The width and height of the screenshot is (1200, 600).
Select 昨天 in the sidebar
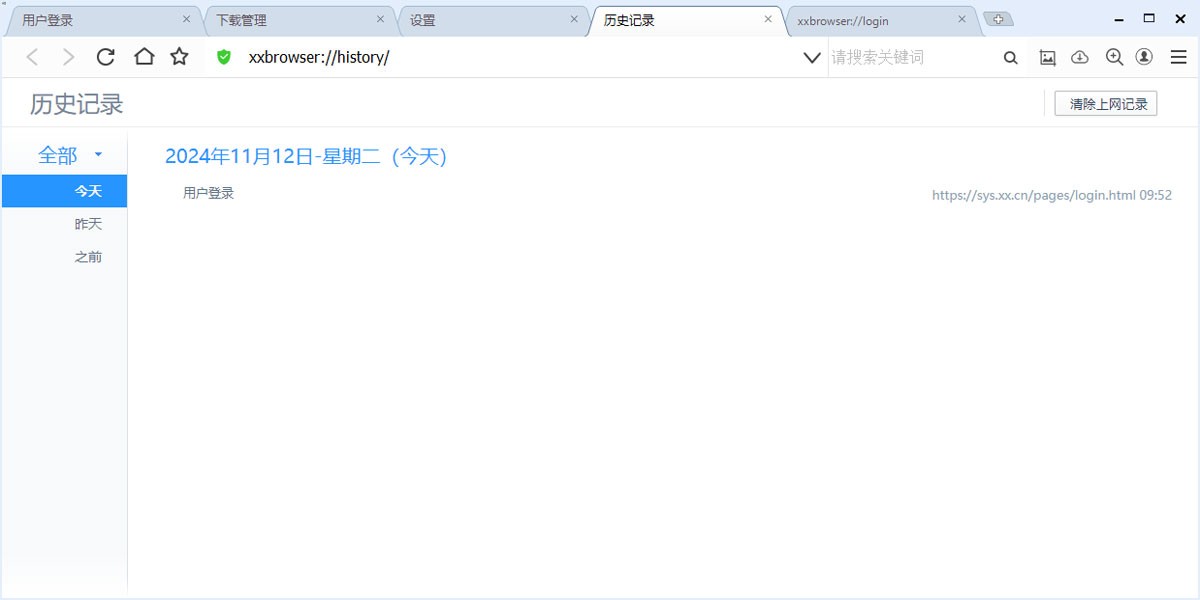[x=64, y=224]
